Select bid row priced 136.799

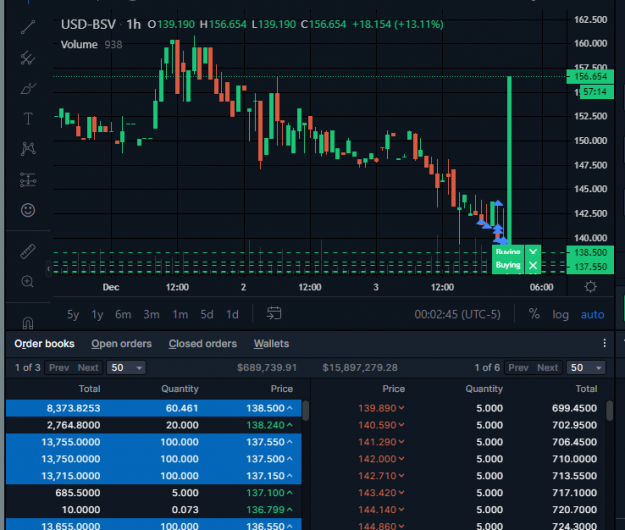(x=153, y=510)
